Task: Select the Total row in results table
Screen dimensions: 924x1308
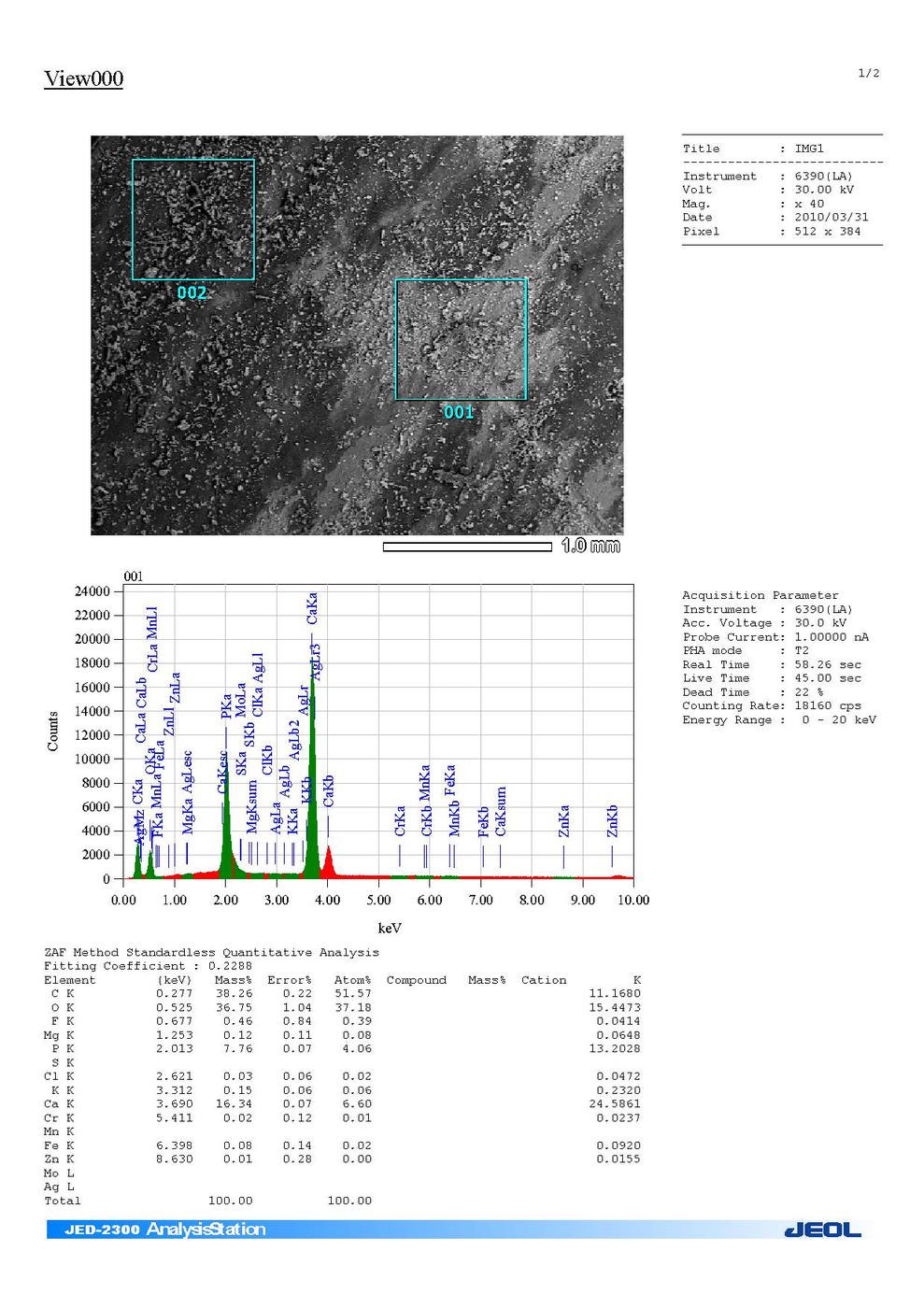Action: [207, 1201]
